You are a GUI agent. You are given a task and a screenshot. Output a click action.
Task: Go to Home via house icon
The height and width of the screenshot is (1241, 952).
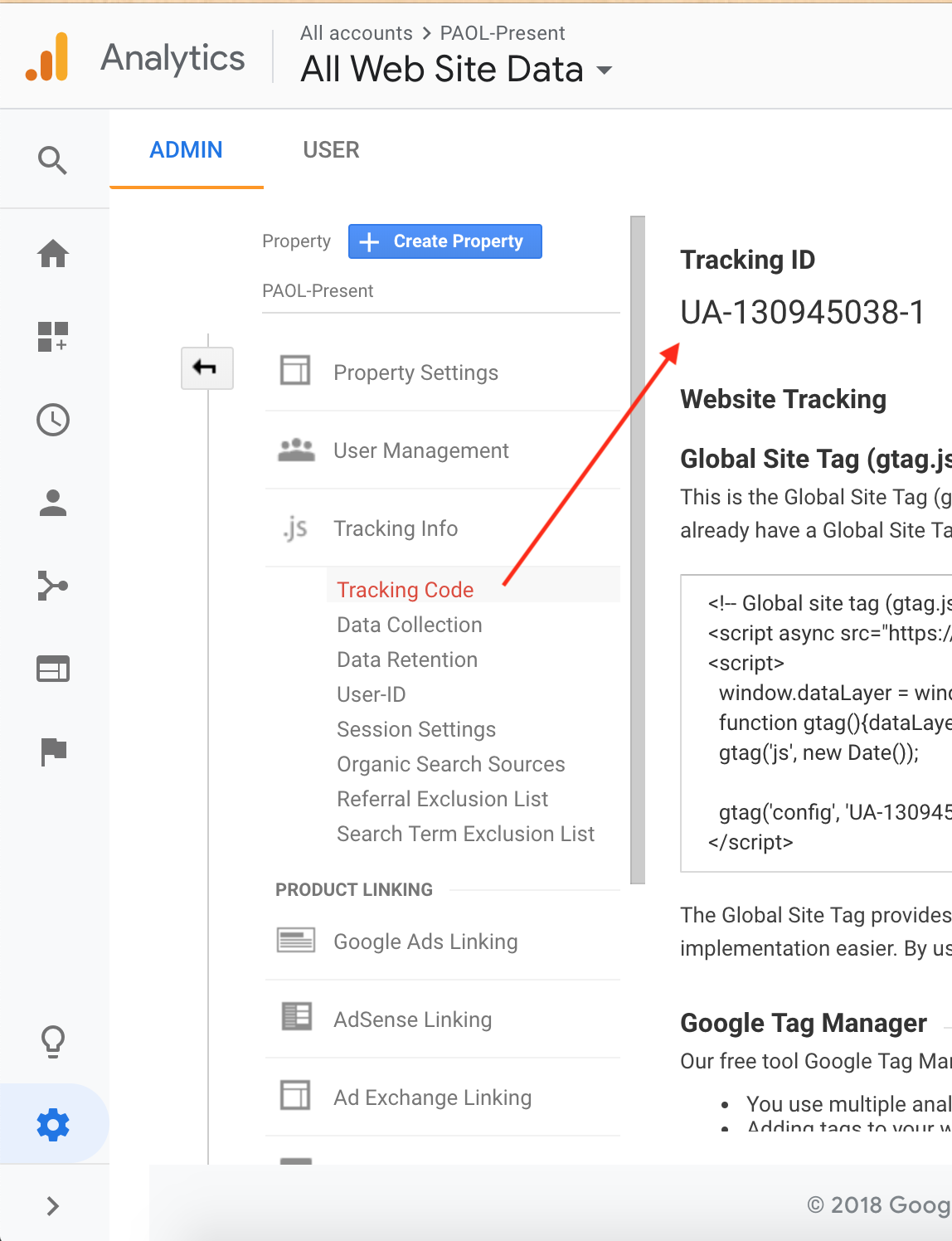click(x=53, y=253)
